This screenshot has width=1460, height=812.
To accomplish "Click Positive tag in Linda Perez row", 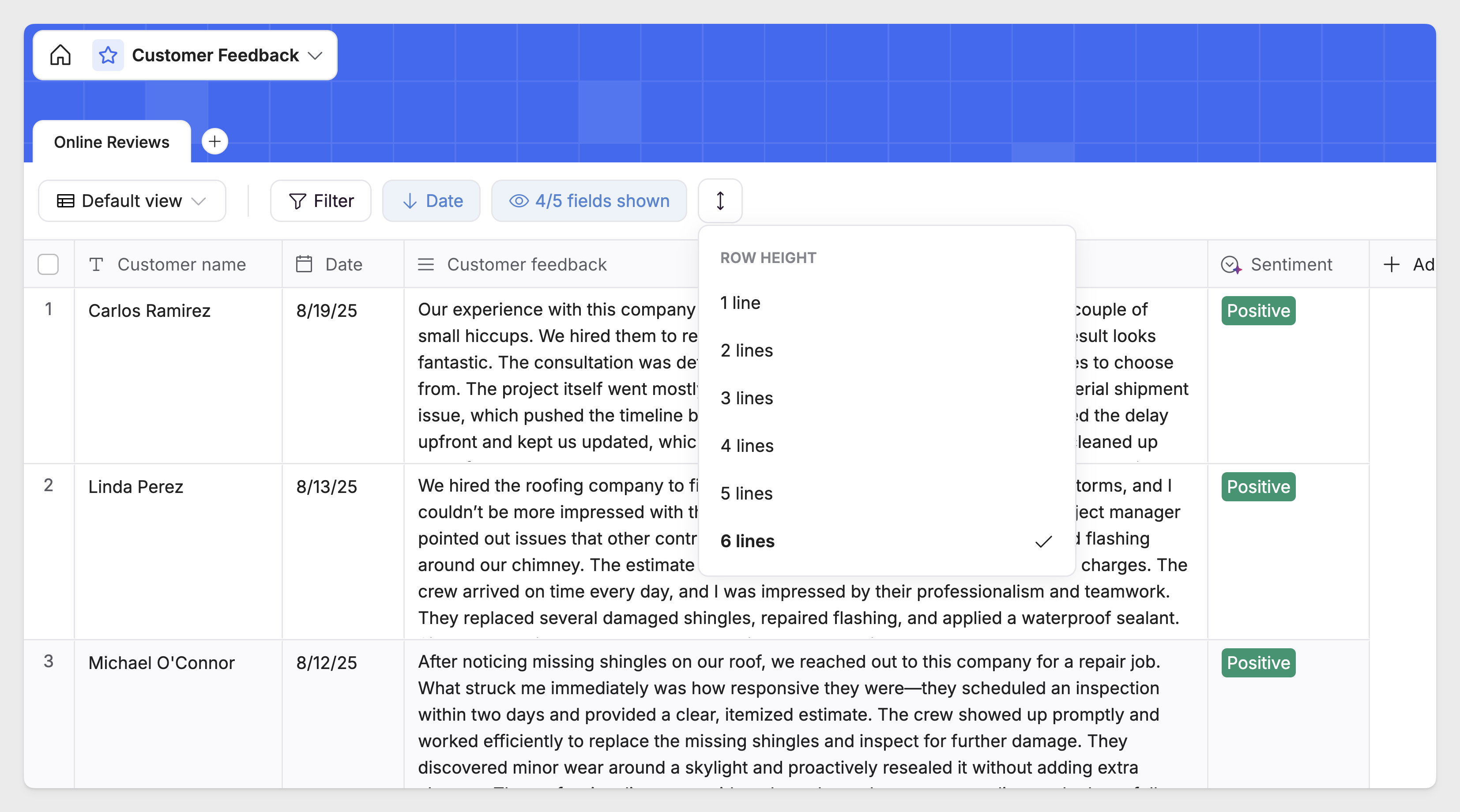I will coord(1258,487).
